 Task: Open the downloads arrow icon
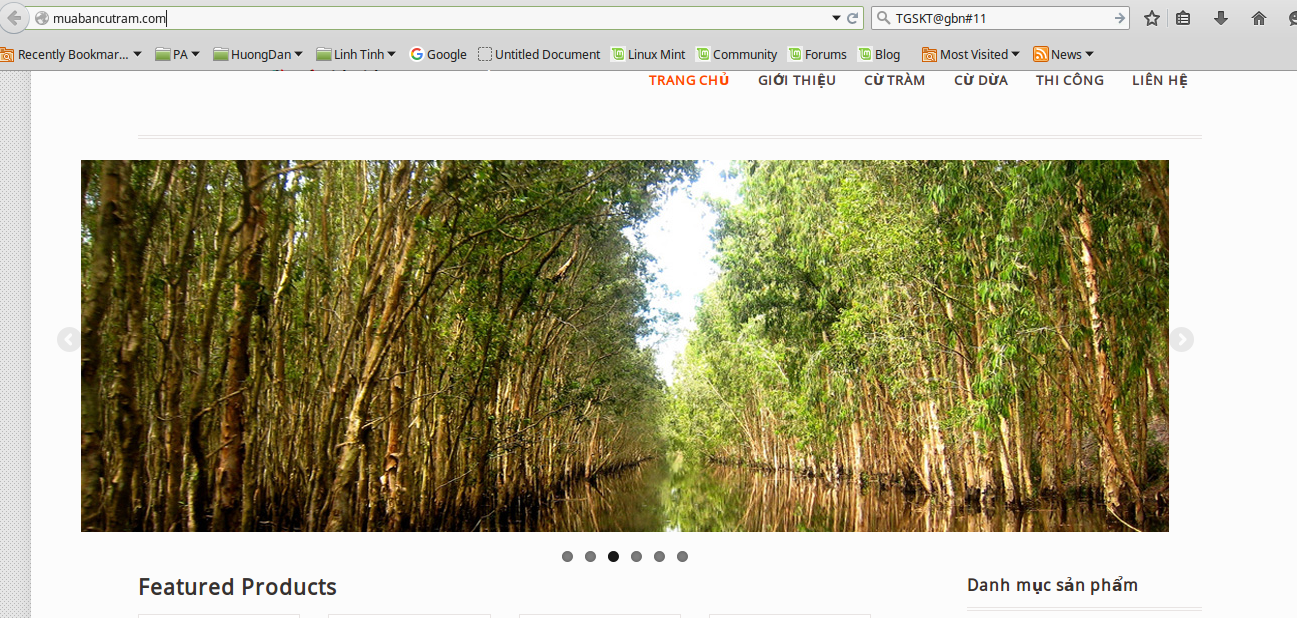point(1221,18)
